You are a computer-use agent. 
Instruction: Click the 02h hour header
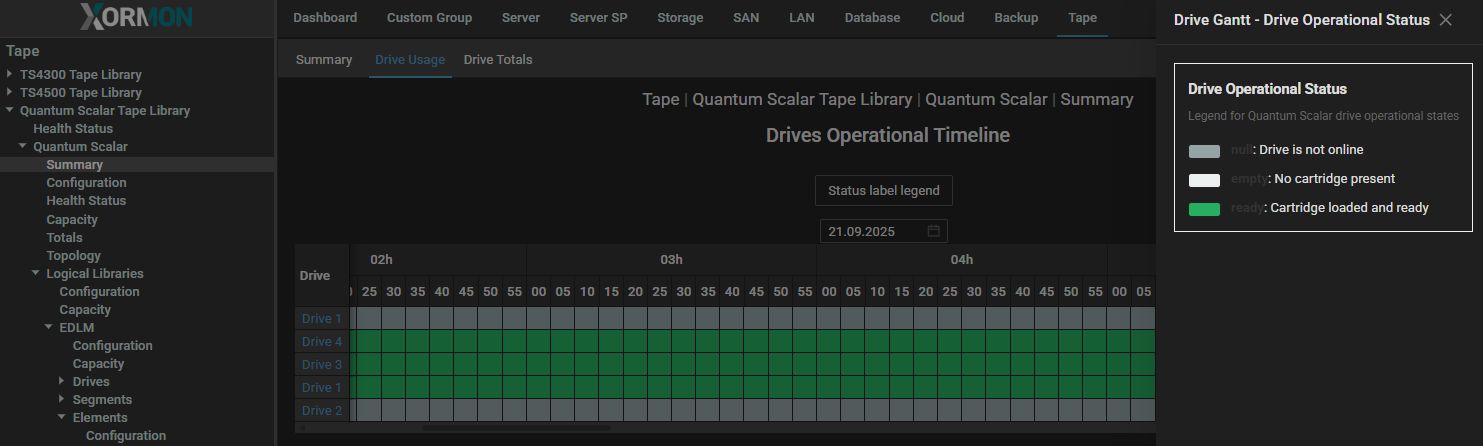(381, 259)
